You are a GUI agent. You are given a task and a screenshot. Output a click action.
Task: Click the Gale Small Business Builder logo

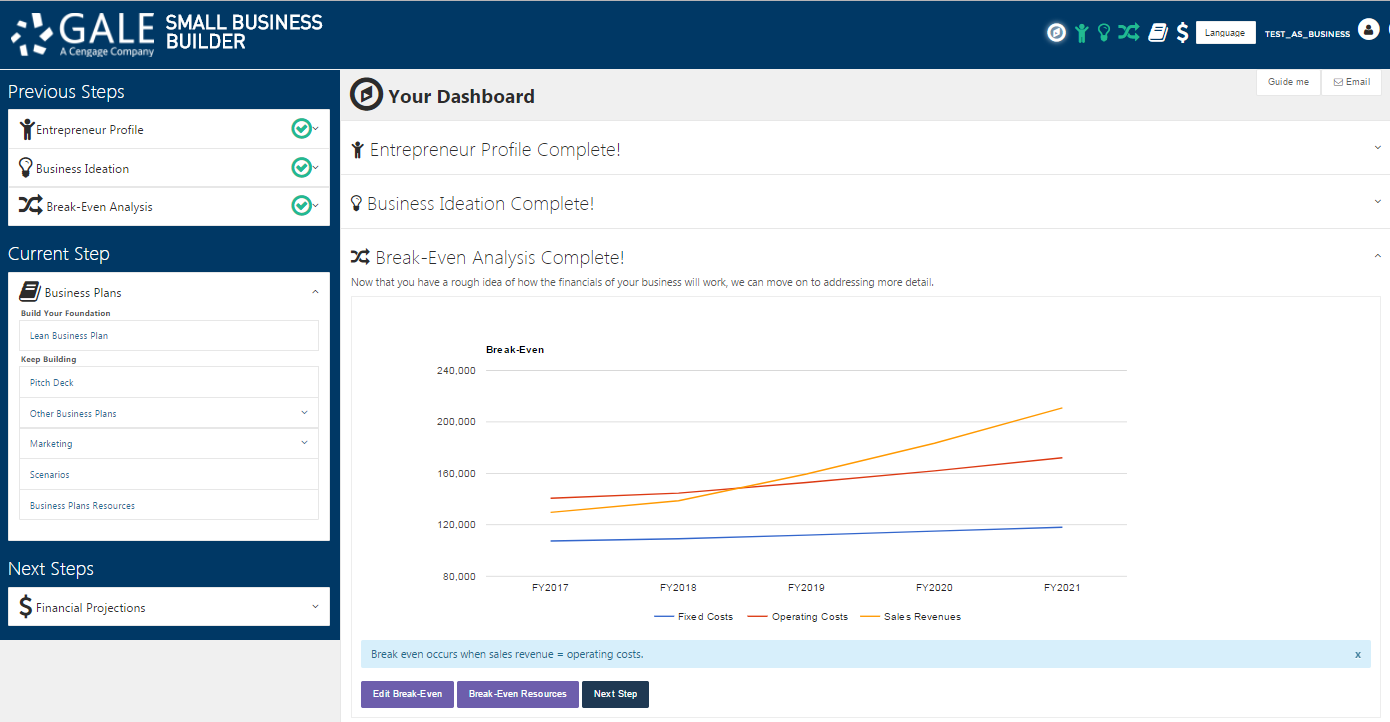tap(167, 34)
